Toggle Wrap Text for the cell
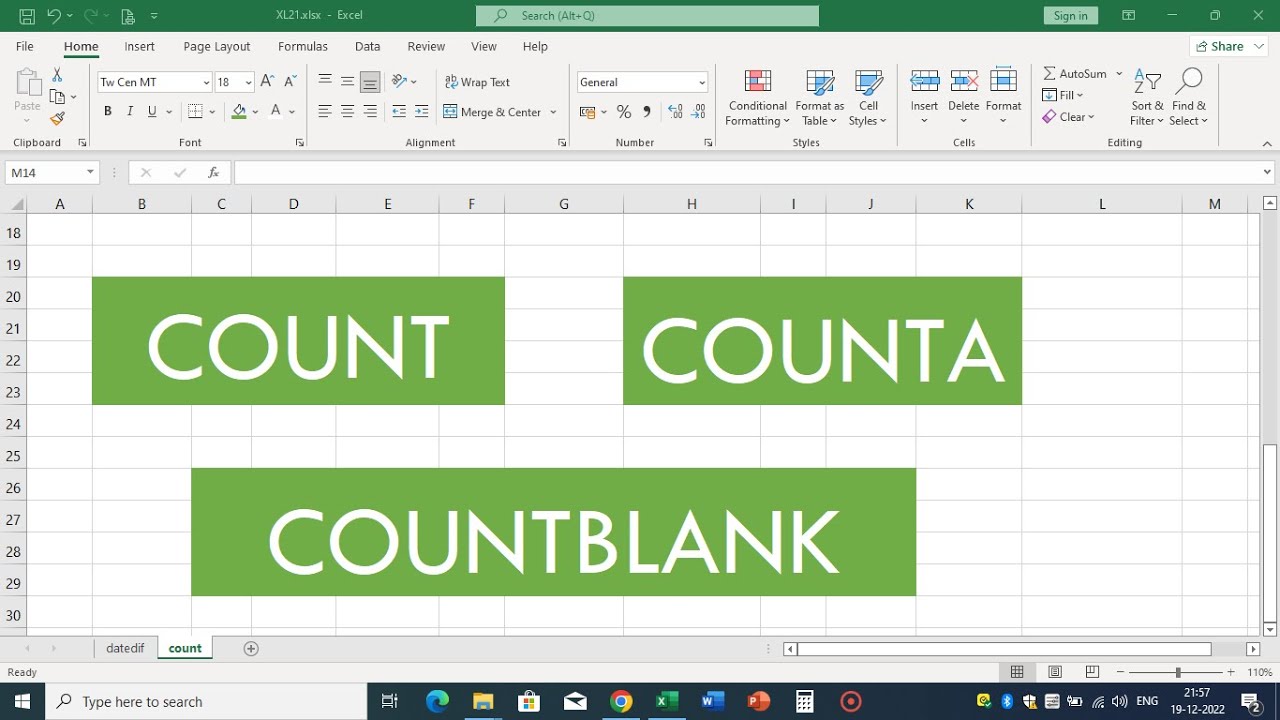 pos(477,82)
